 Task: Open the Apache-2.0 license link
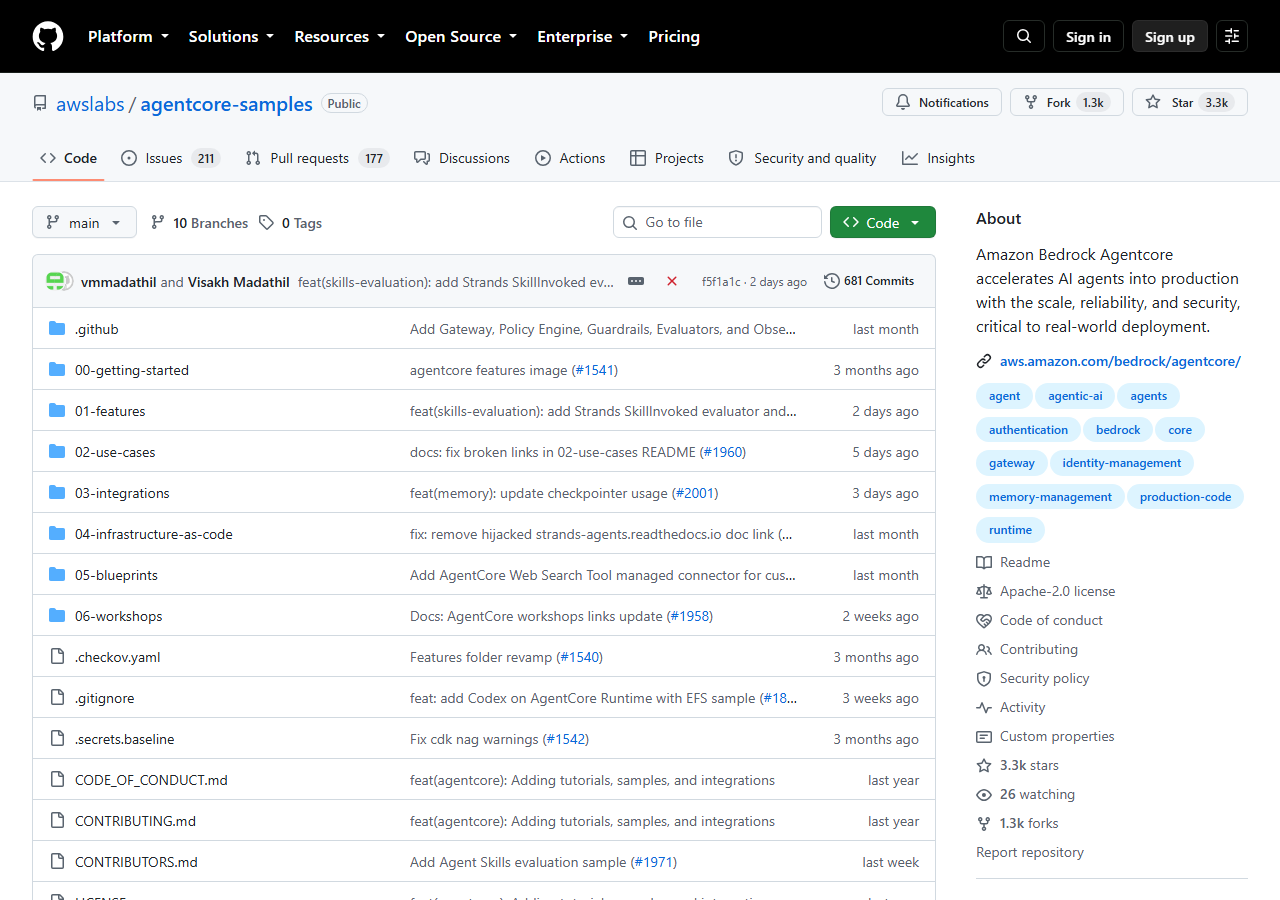coord(1046,591)
